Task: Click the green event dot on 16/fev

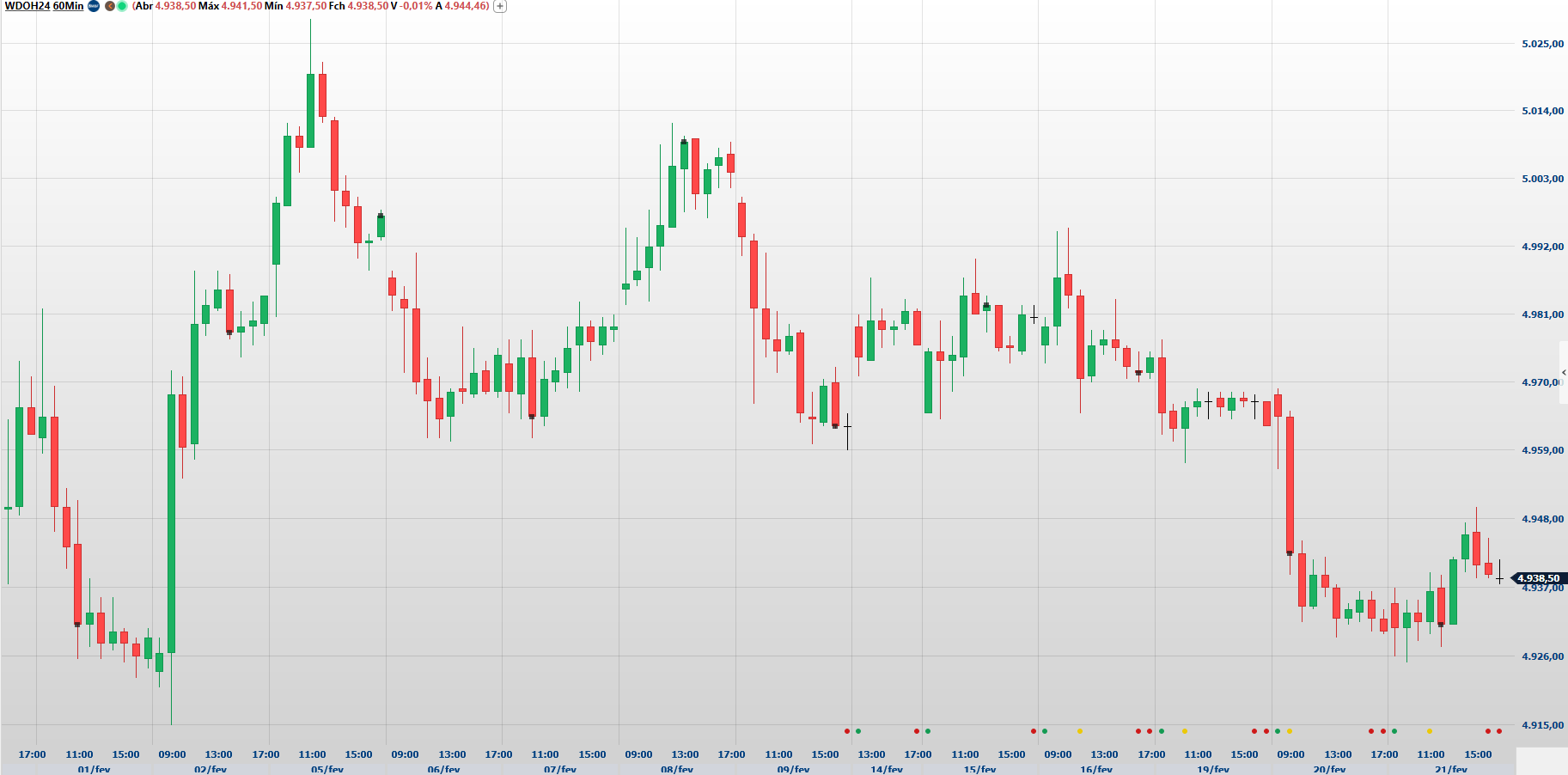Action: pos(1045,731)
